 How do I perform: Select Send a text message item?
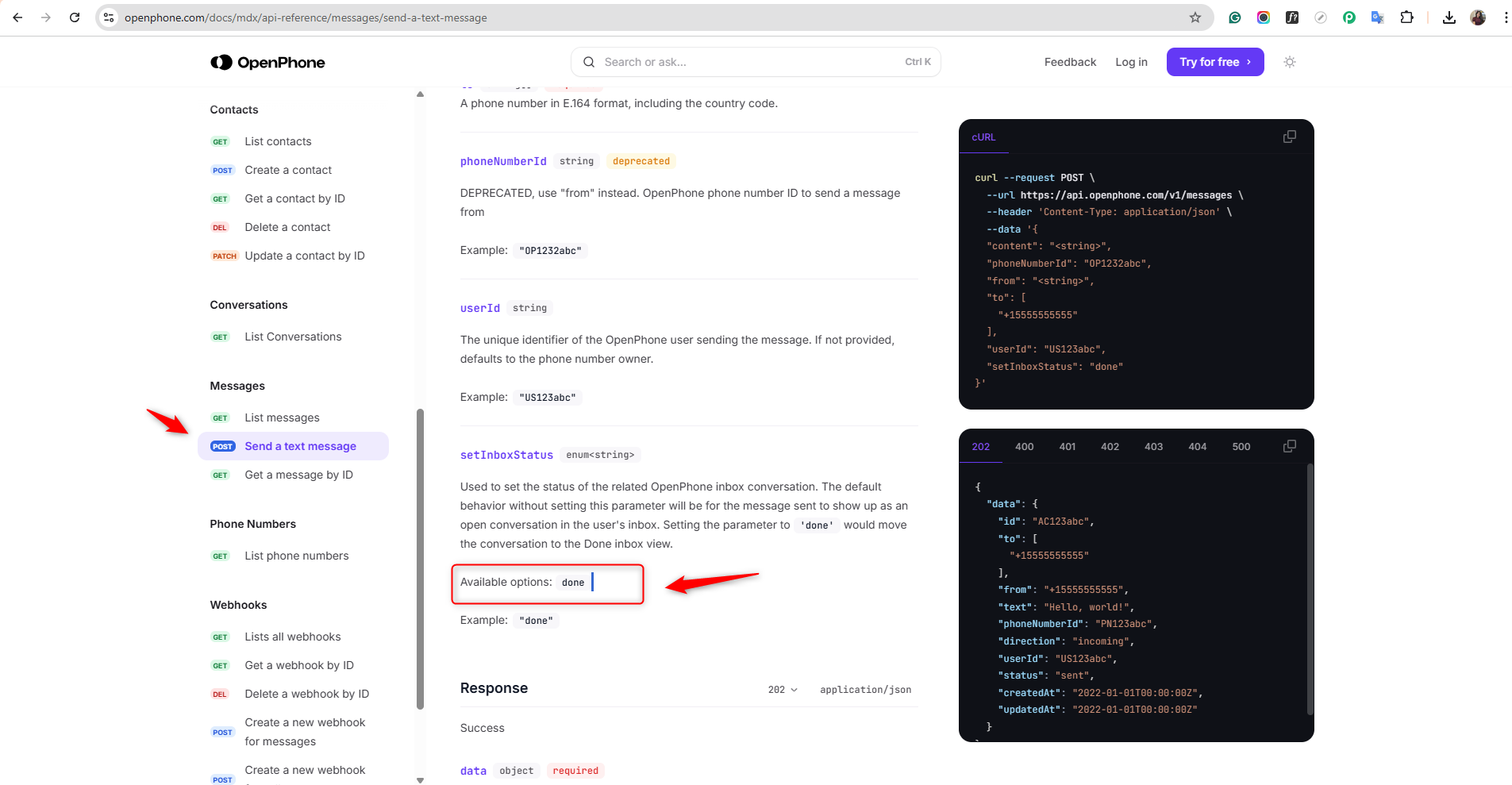293,446
